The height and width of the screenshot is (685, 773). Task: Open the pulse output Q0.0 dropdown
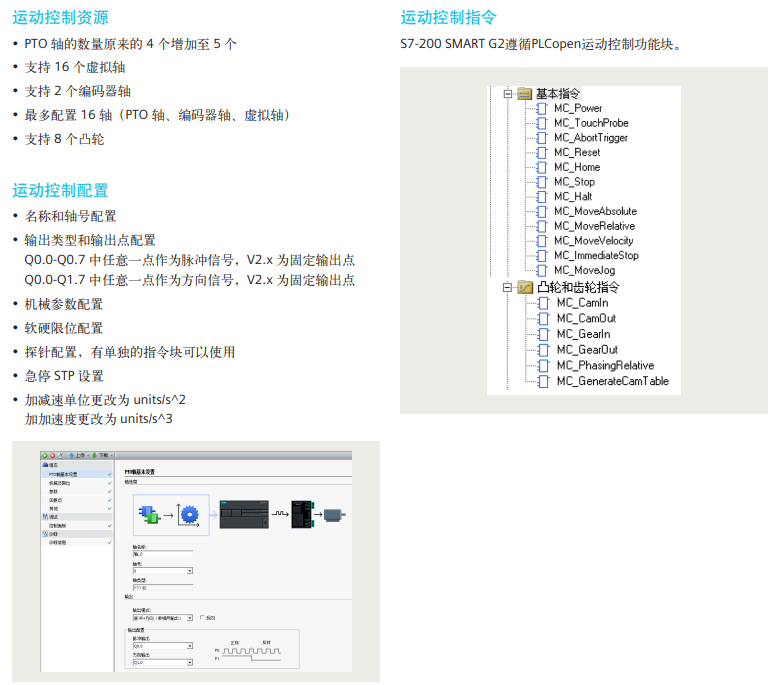[x=163, y=646]
